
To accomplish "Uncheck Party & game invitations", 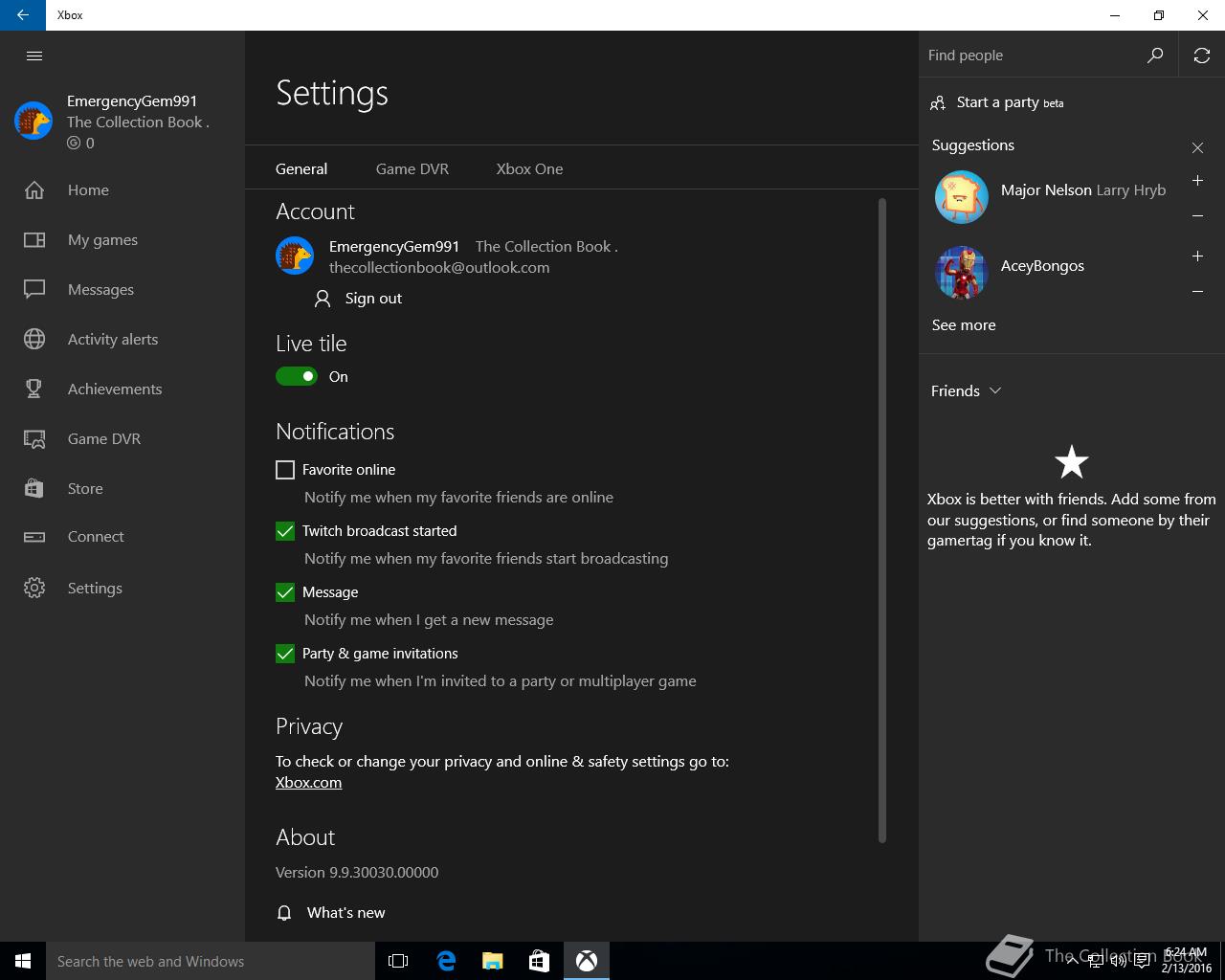I will coord(285,654).
